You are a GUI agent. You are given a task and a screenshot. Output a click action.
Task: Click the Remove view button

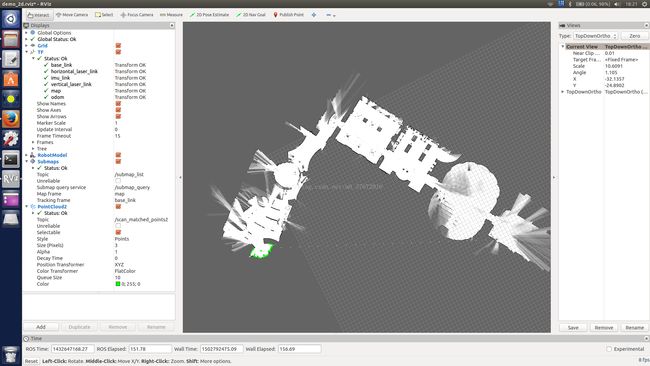pyautogui.click(x=604, y=327)
